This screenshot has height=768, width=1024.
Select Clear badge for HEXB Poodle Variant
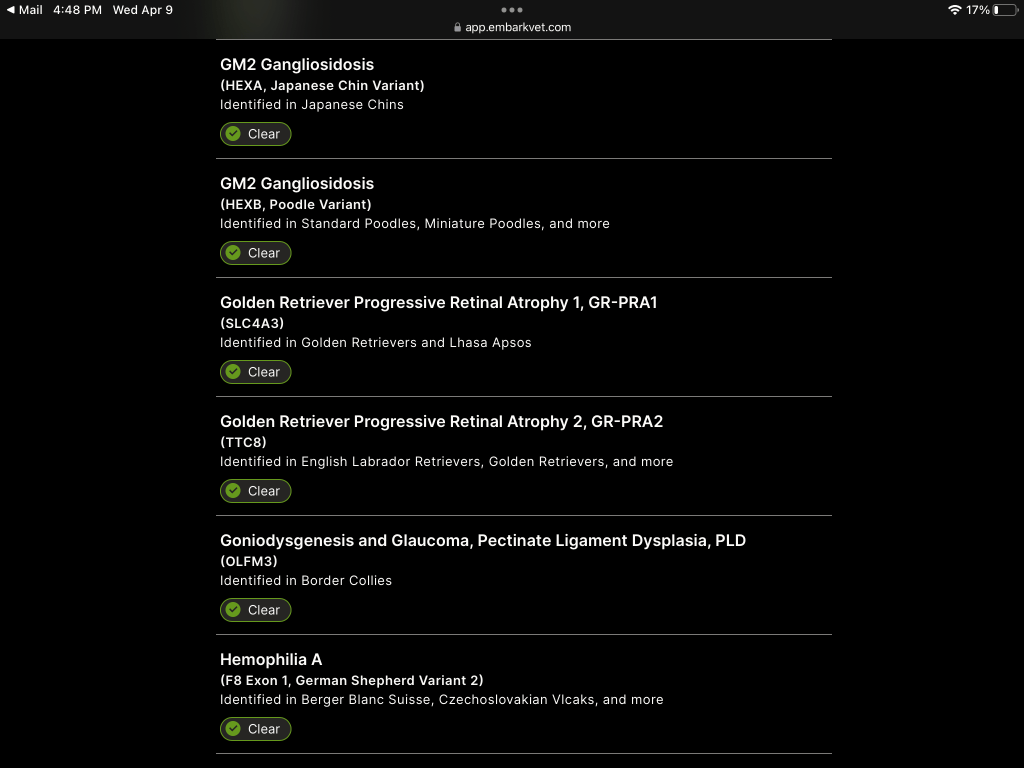point(256,253)
